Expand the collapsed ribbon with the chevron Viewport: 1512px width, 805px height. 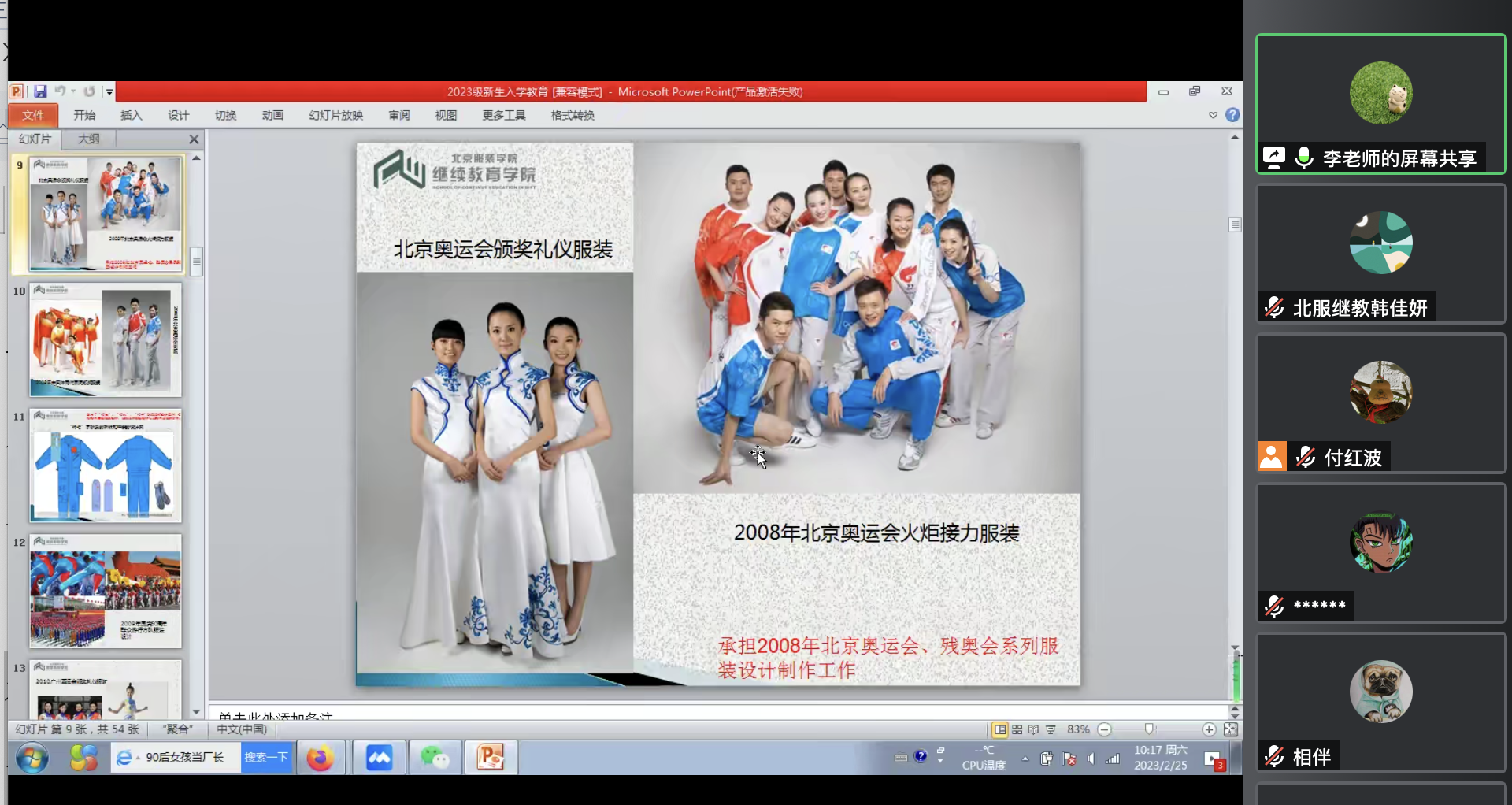[1213, 115]
